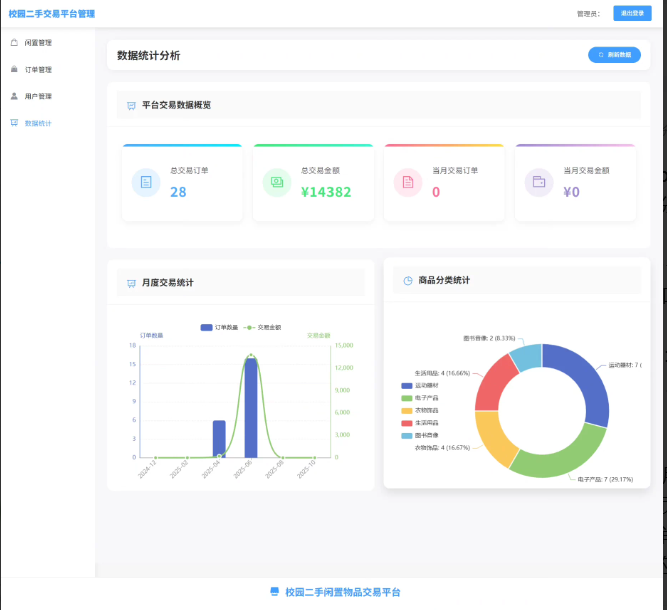
Task: Click the 数据统计分析 page title
Action: coord(148,55)
